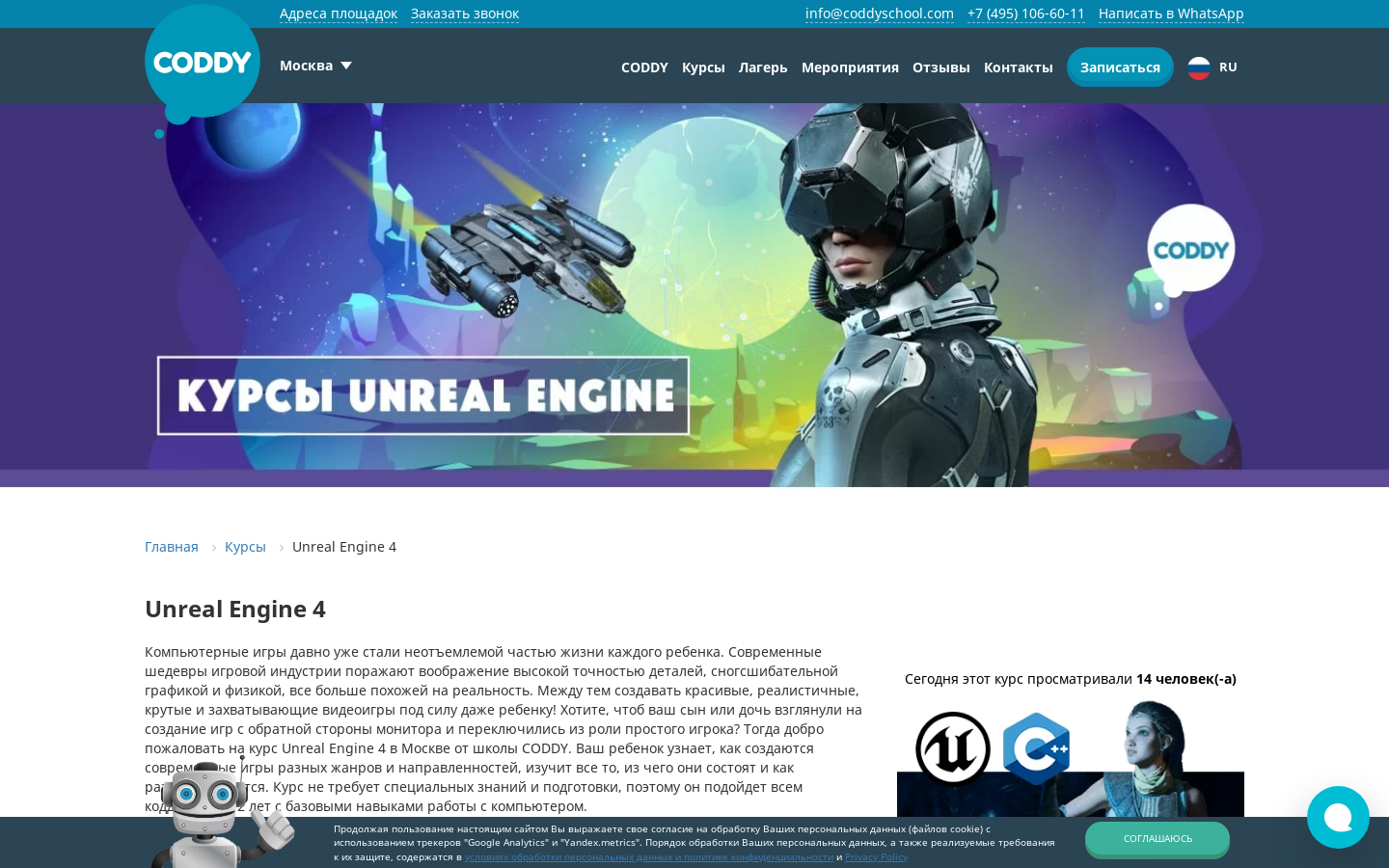This screenshot has height=868, width=1389.
Task: Click the C++ logo icon
Action: pyautogui.click(x=1036, y=748)
